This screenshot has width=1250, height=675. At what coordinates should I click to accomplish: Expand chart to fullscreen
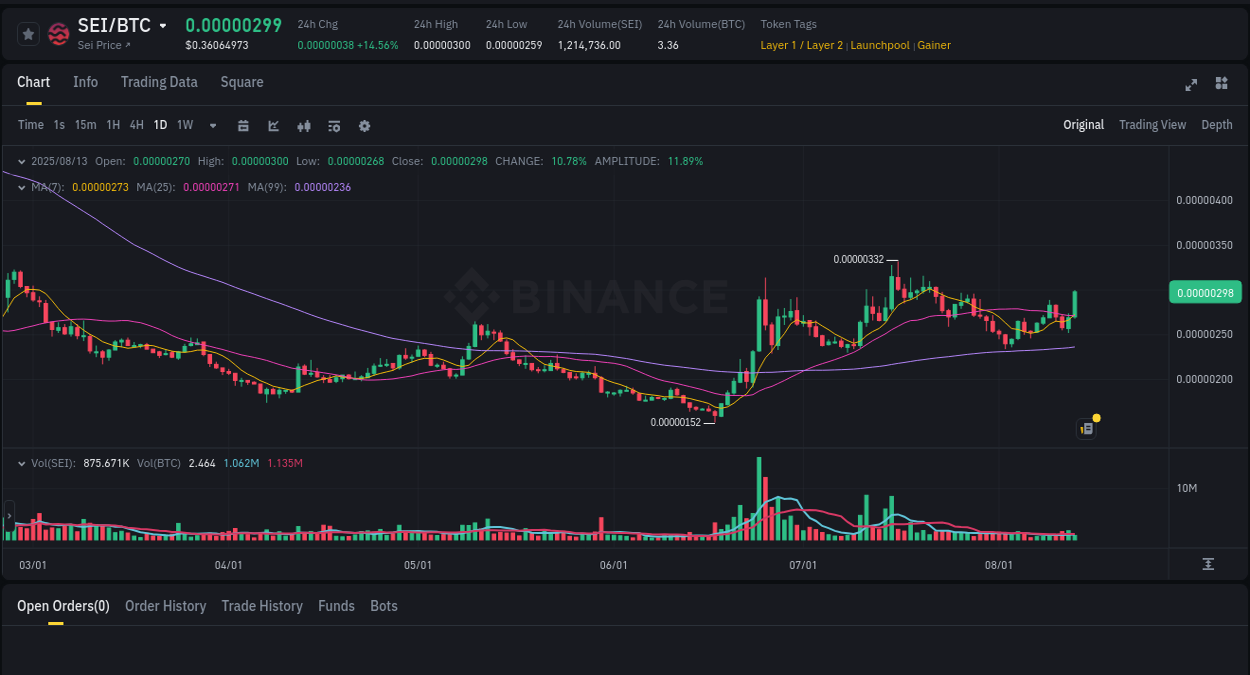click(x=1191, y=84)
